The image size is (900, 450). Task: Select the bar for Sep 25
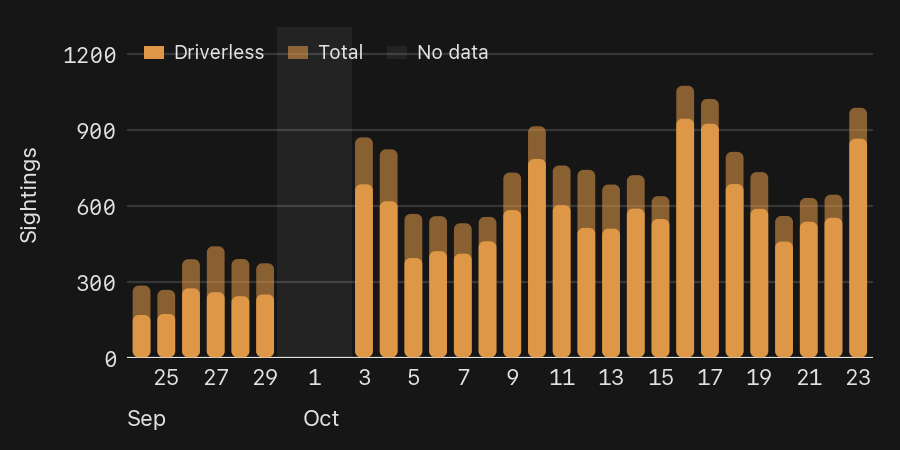[166, 324]
